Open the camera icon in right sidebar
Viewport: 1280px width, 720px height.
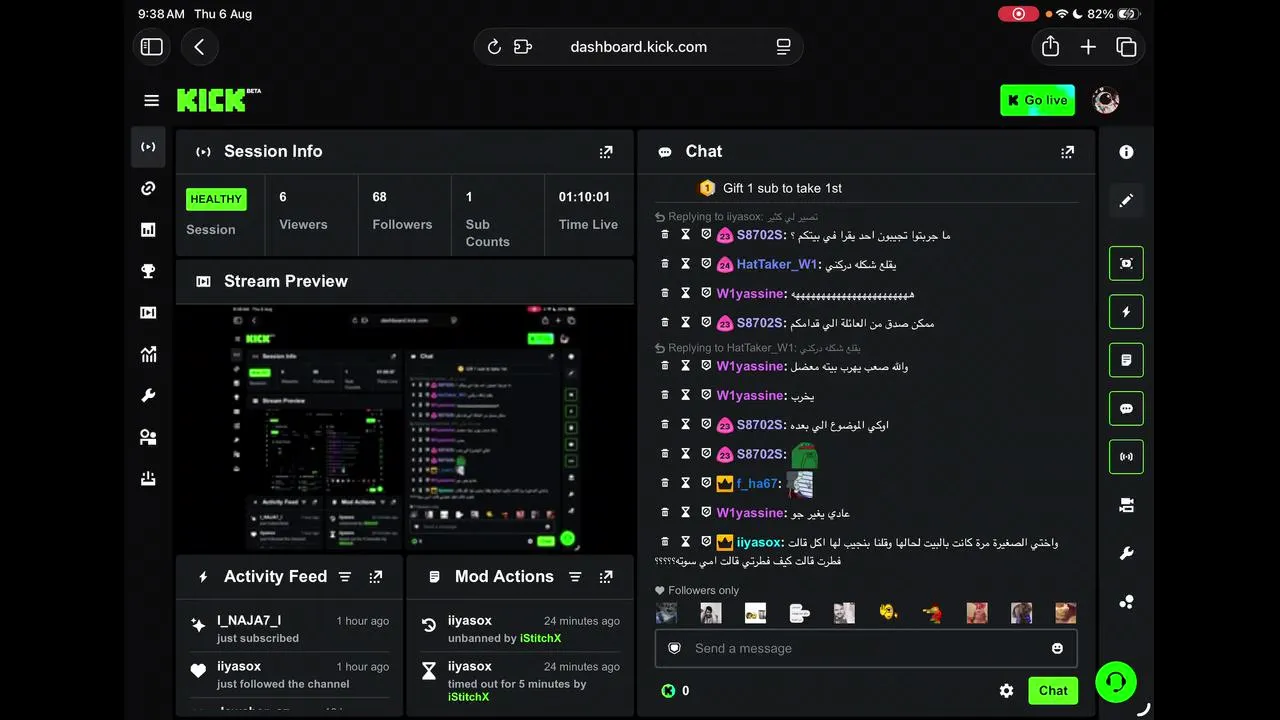pyautogui.click(x=1126, y=505)
